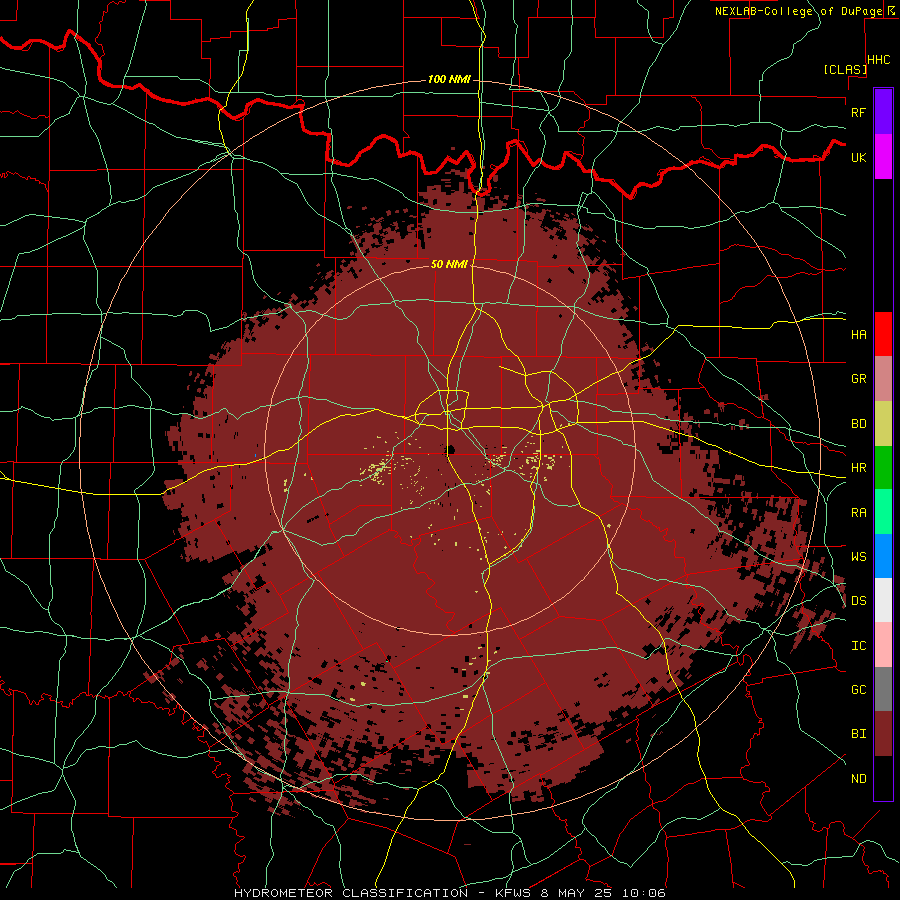900x900 pixels.
Task: Select the BI legend label
Action: point(858,734)
